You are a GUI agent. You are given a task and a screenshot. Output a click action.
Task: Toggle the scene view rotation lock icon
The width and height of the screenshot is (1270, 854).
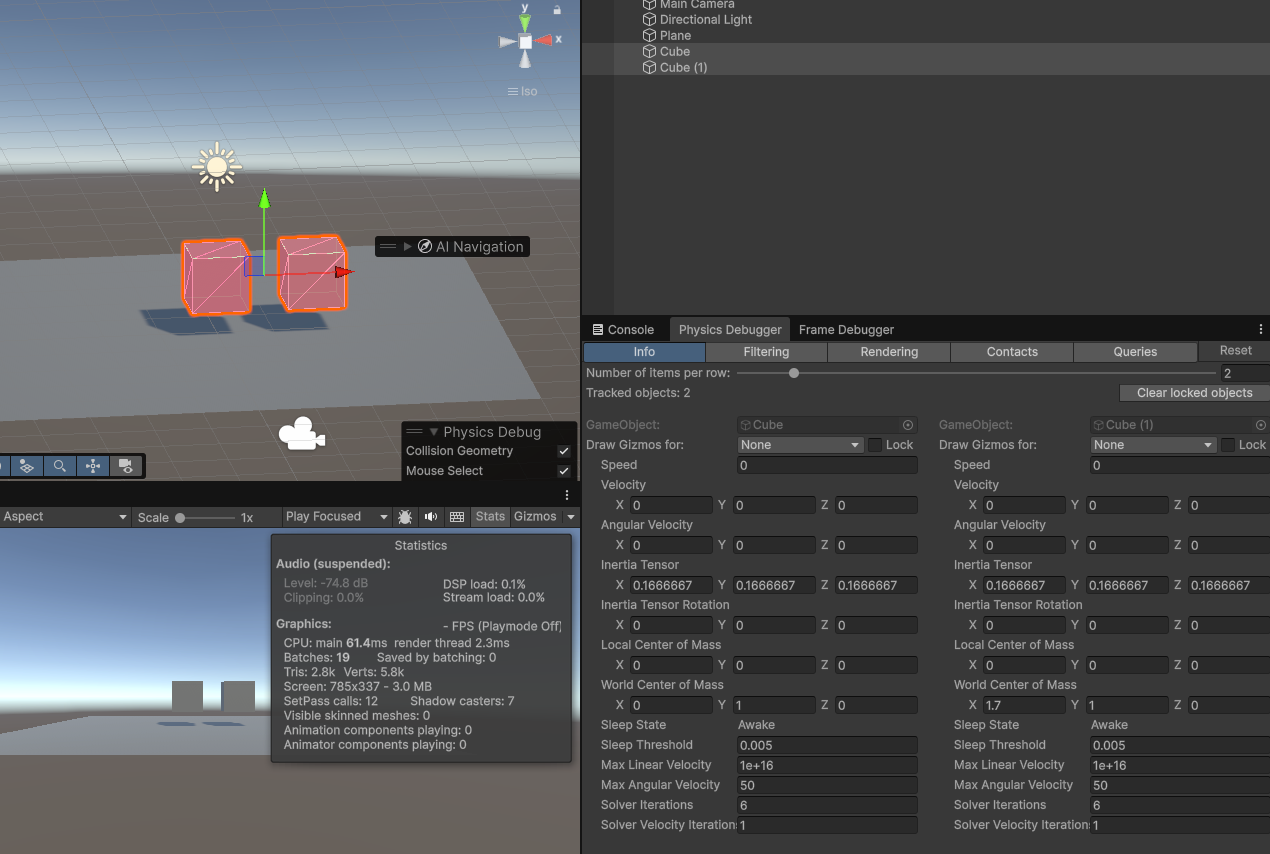557,9
